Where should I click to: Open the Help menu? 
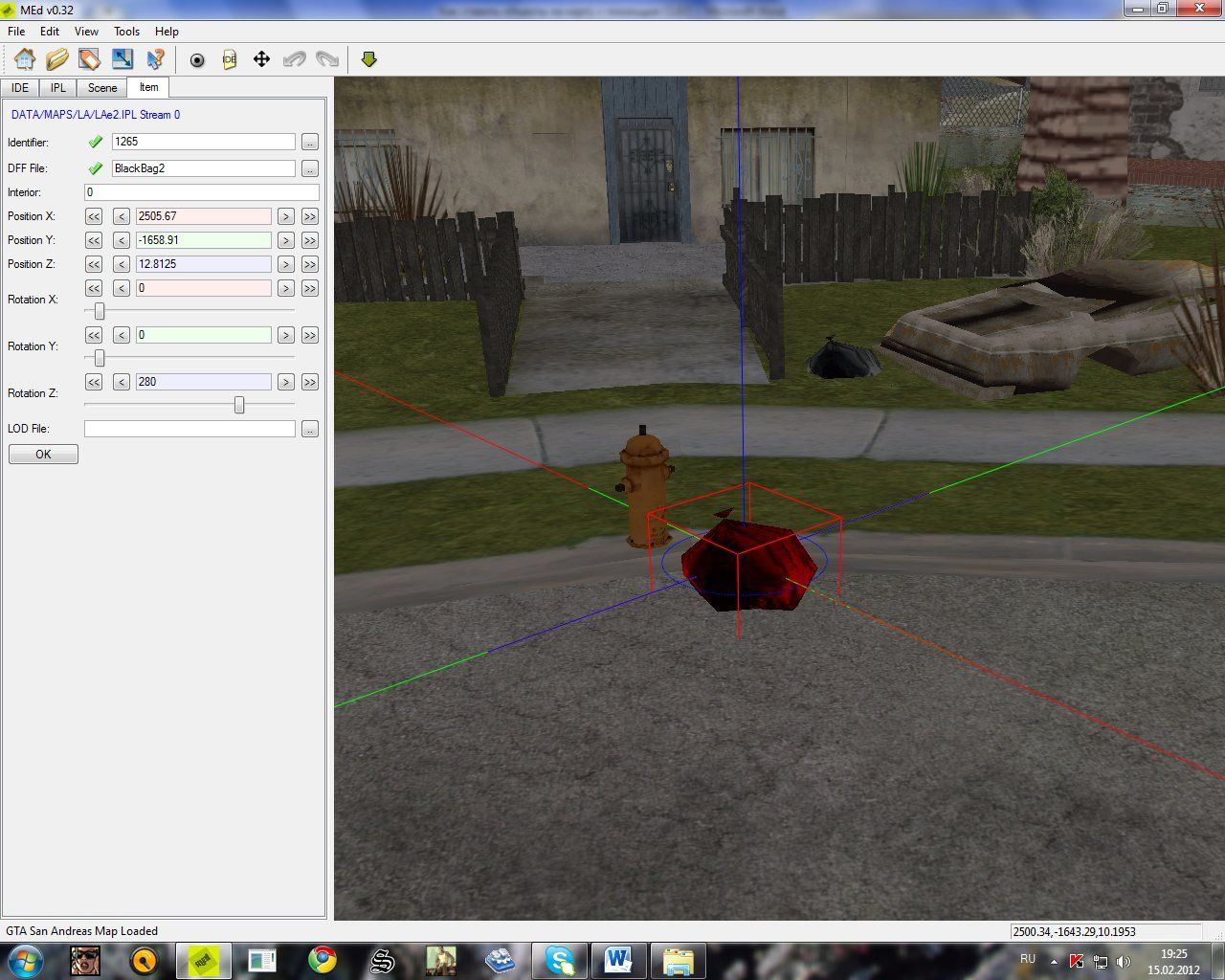(167, 32)
